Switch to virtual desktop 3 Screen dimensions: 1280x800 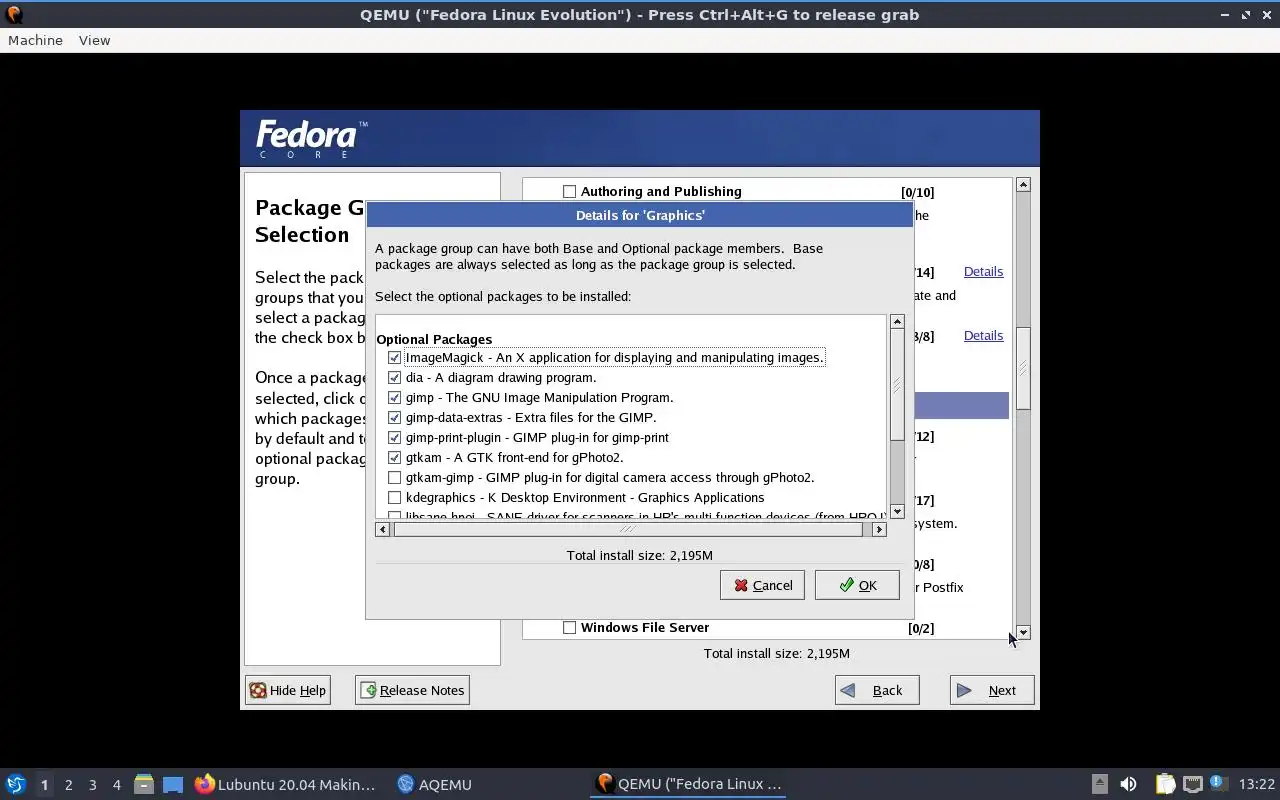[92, 785]
